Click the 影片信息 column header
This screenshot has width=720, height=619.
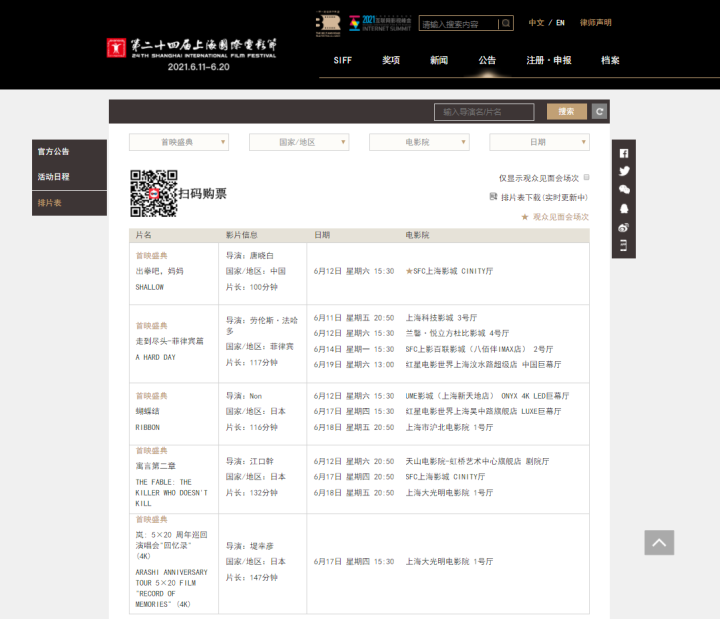click(242, 235)
